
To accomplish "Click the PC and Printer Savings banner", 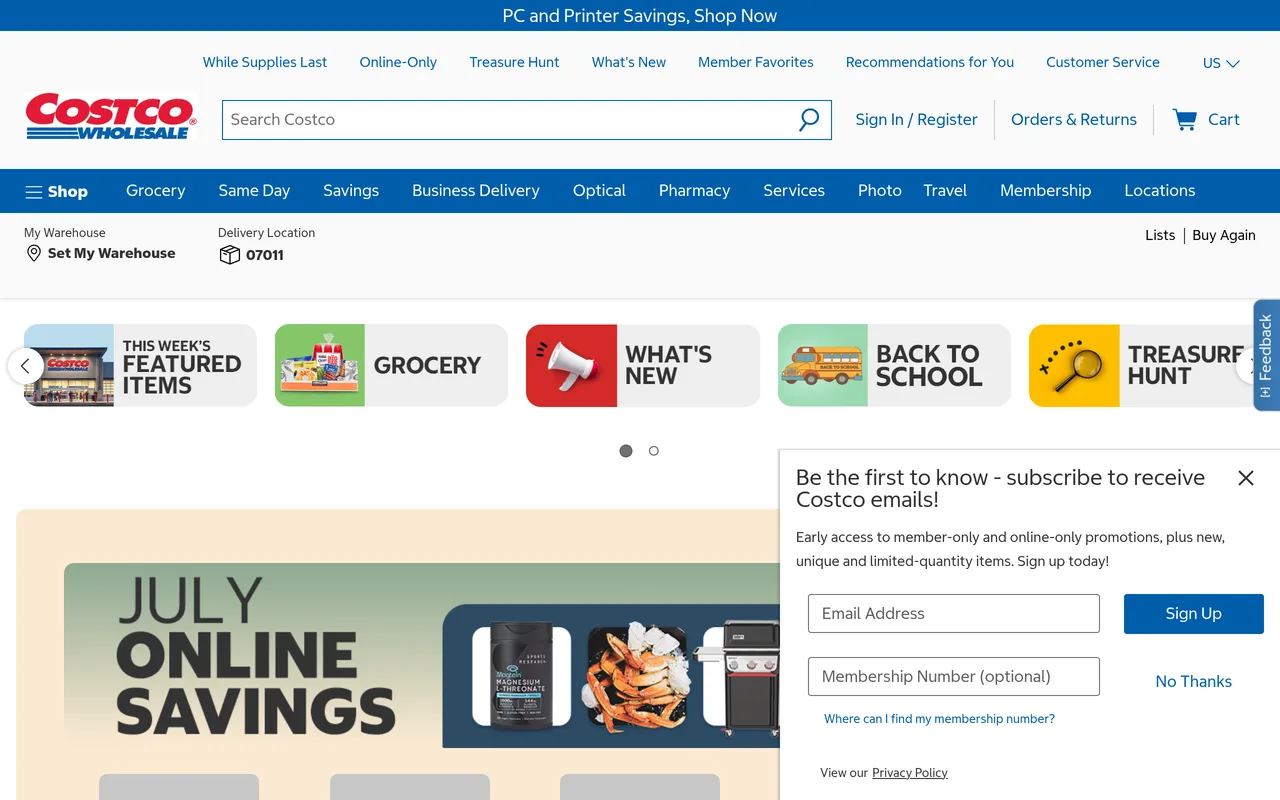I will (640, 16).
